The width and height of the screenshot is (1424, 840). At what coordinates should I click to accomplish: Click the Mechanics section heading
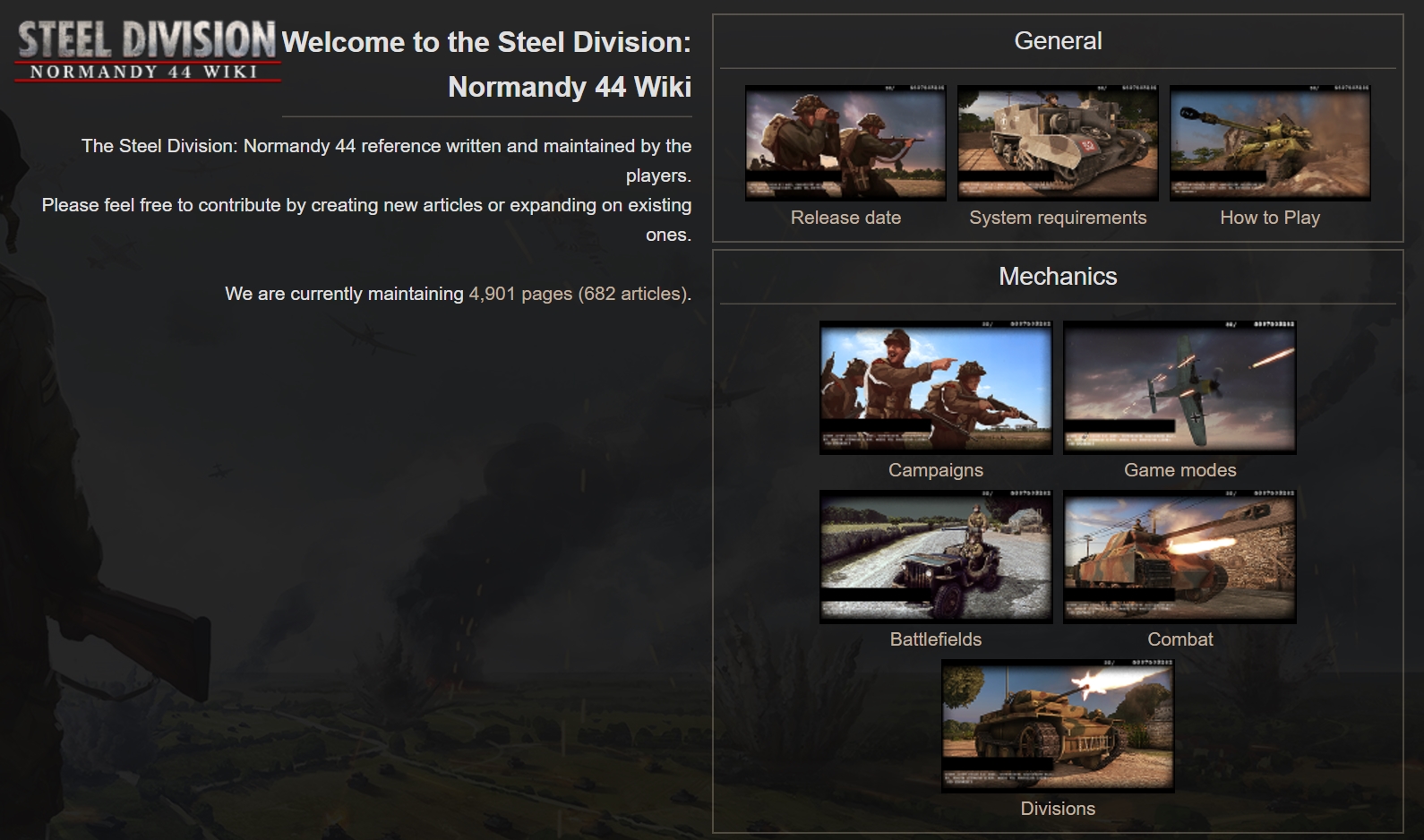tap(1058, 277)
